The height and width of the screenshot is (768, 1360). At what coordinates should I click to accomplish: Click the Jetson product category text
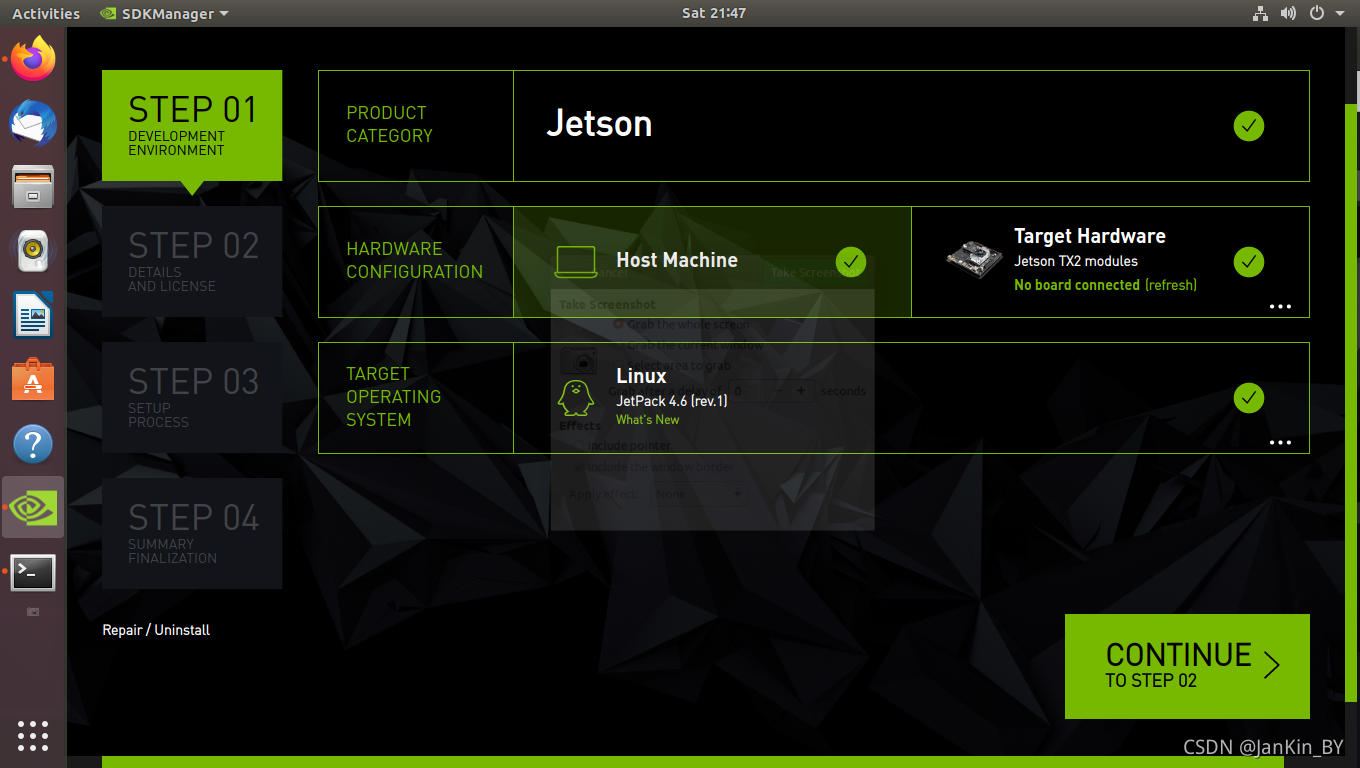point(599,123)
